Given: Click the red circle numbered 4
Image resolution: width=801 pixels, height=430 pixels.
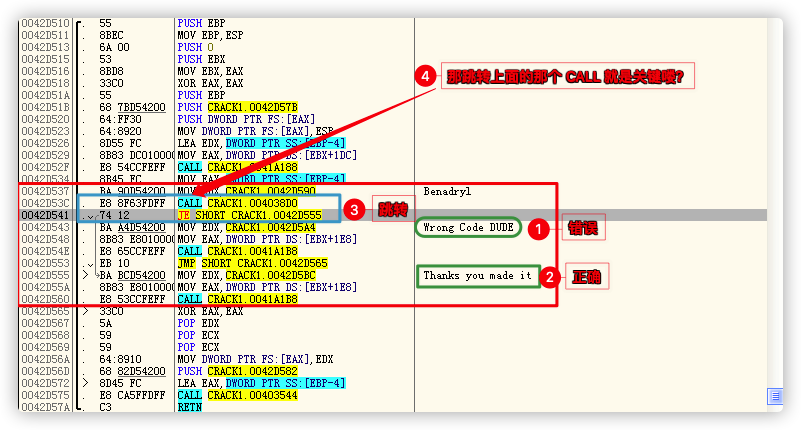Looking at the screenshot, I should pyautogui.click(x=423, y=77).
